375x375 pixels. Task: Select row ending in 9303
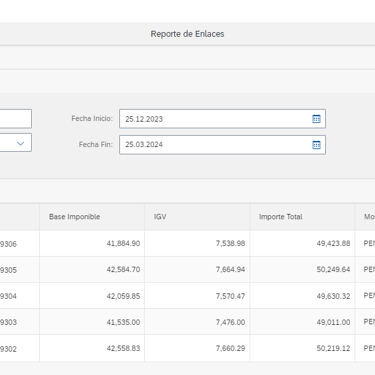pos(187,322)
